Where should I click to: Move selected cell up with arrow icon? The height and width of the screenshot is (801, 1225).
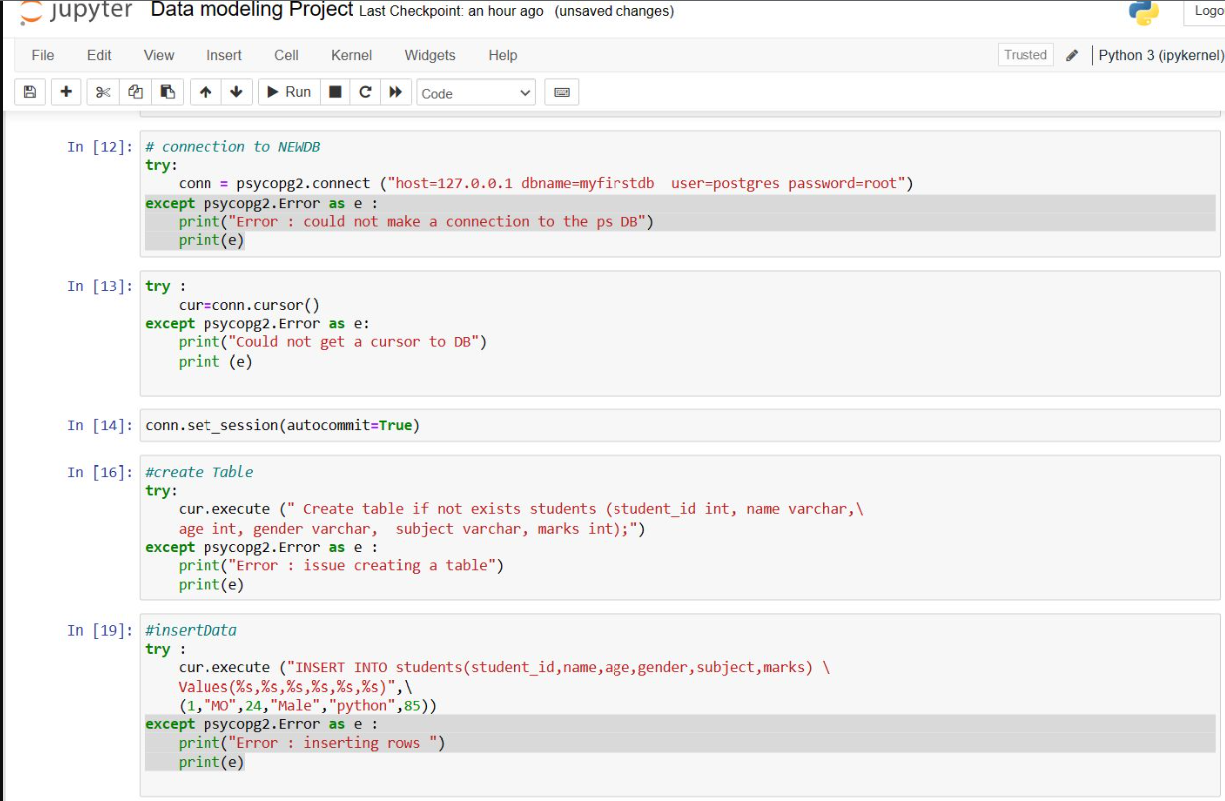(x=204, y=91)
